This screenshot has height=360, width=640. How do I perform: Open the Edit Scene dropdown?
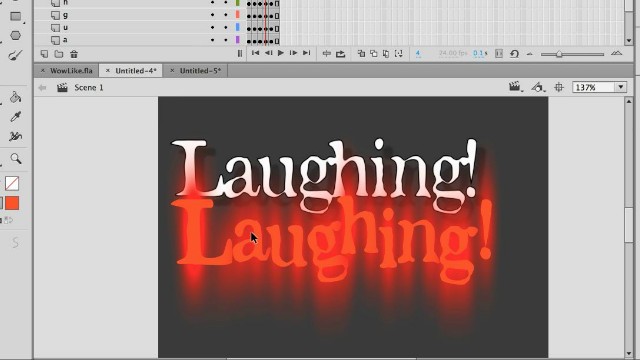[516, 87]
